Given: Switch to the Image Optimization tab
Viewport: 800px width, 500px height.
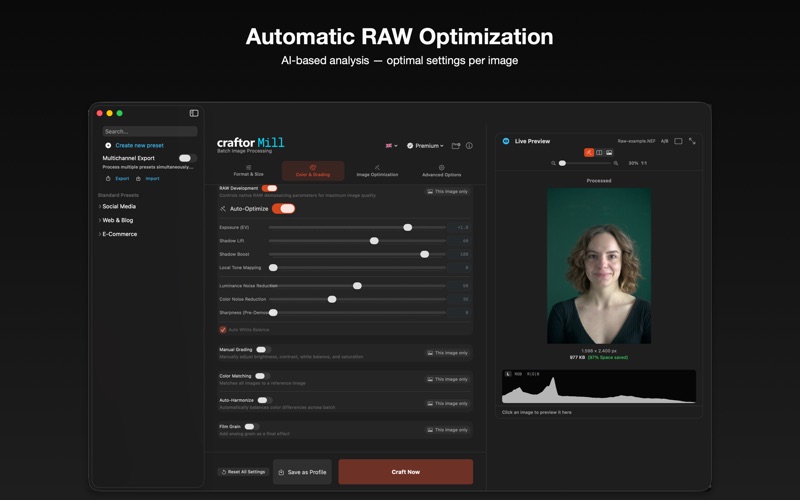Looking at the screenshot, I should click(x=377, y=171).
